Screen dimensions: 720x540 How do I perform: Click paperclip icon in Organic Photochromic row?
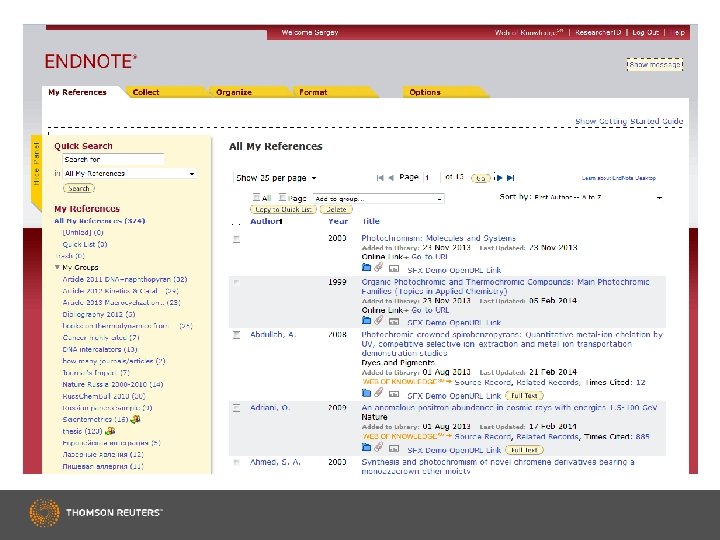click(x=378, y=320)
